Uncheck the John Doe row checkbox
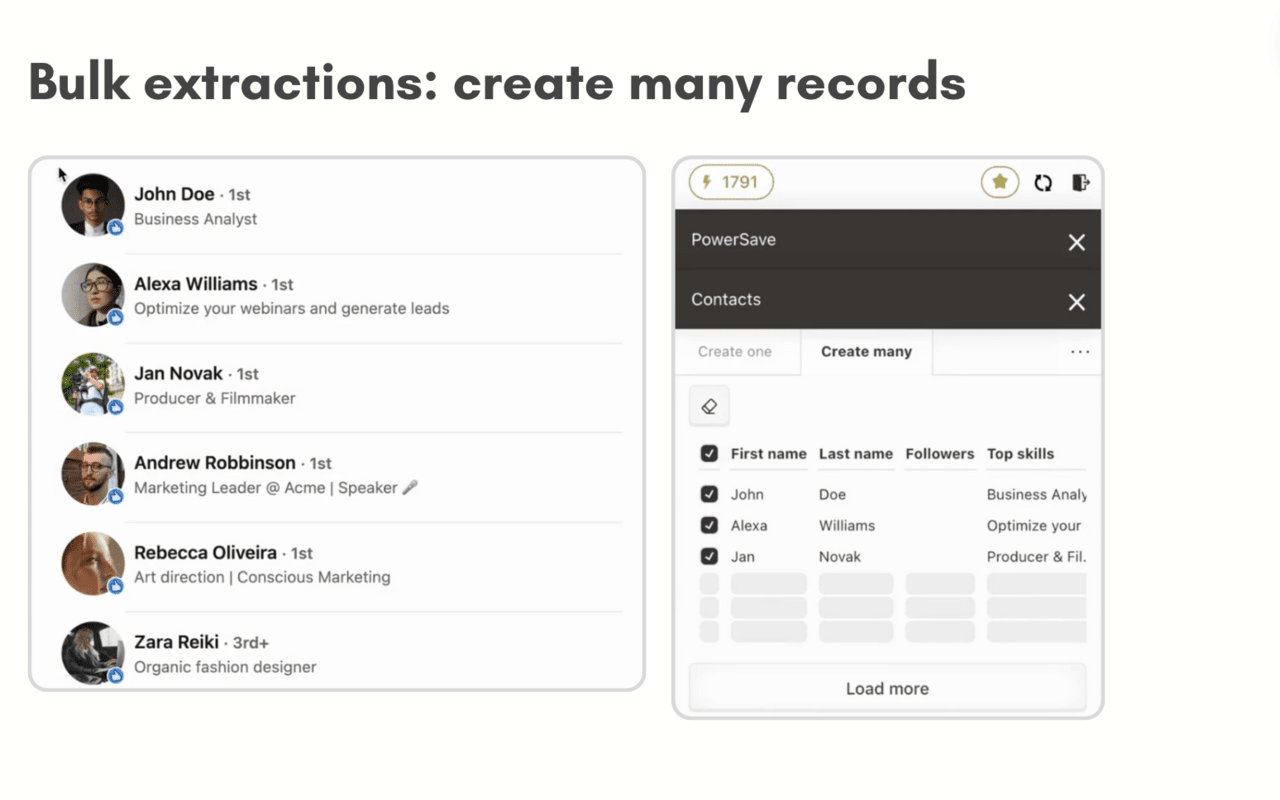 click(709, 494)
